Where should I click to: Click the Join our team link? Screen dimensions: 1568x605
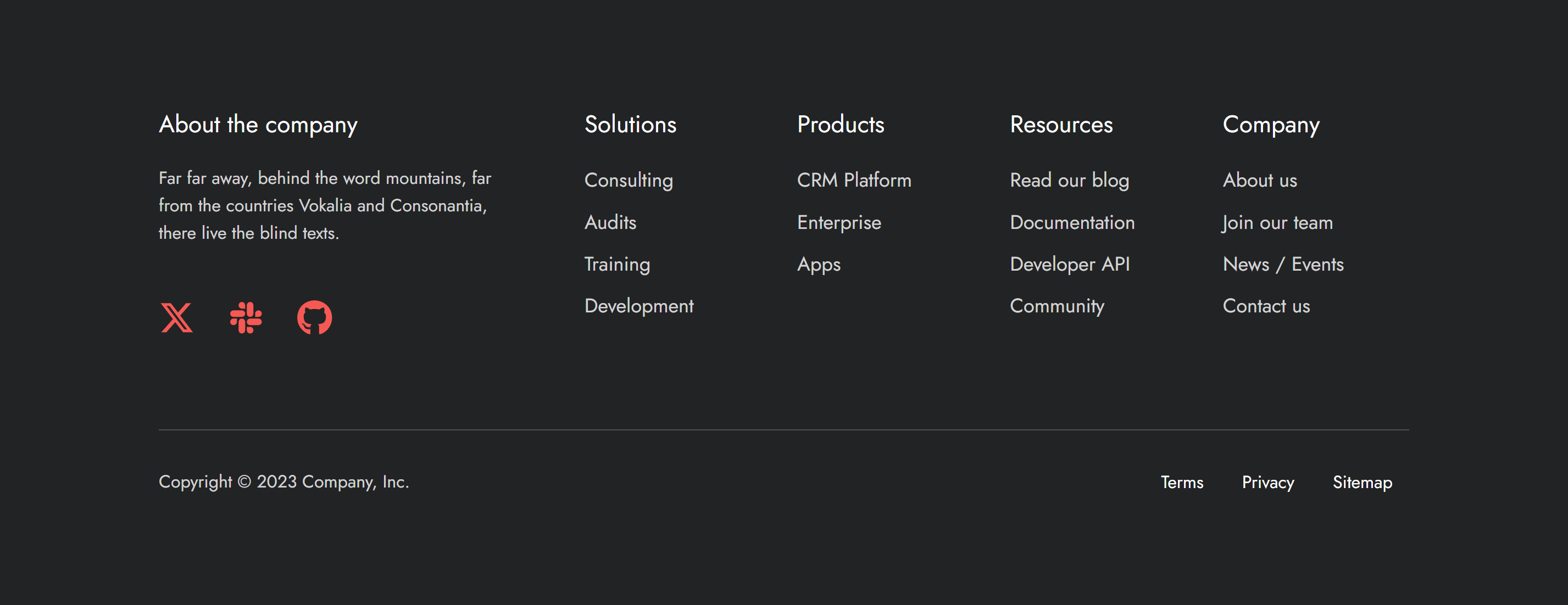[1277, 222]
